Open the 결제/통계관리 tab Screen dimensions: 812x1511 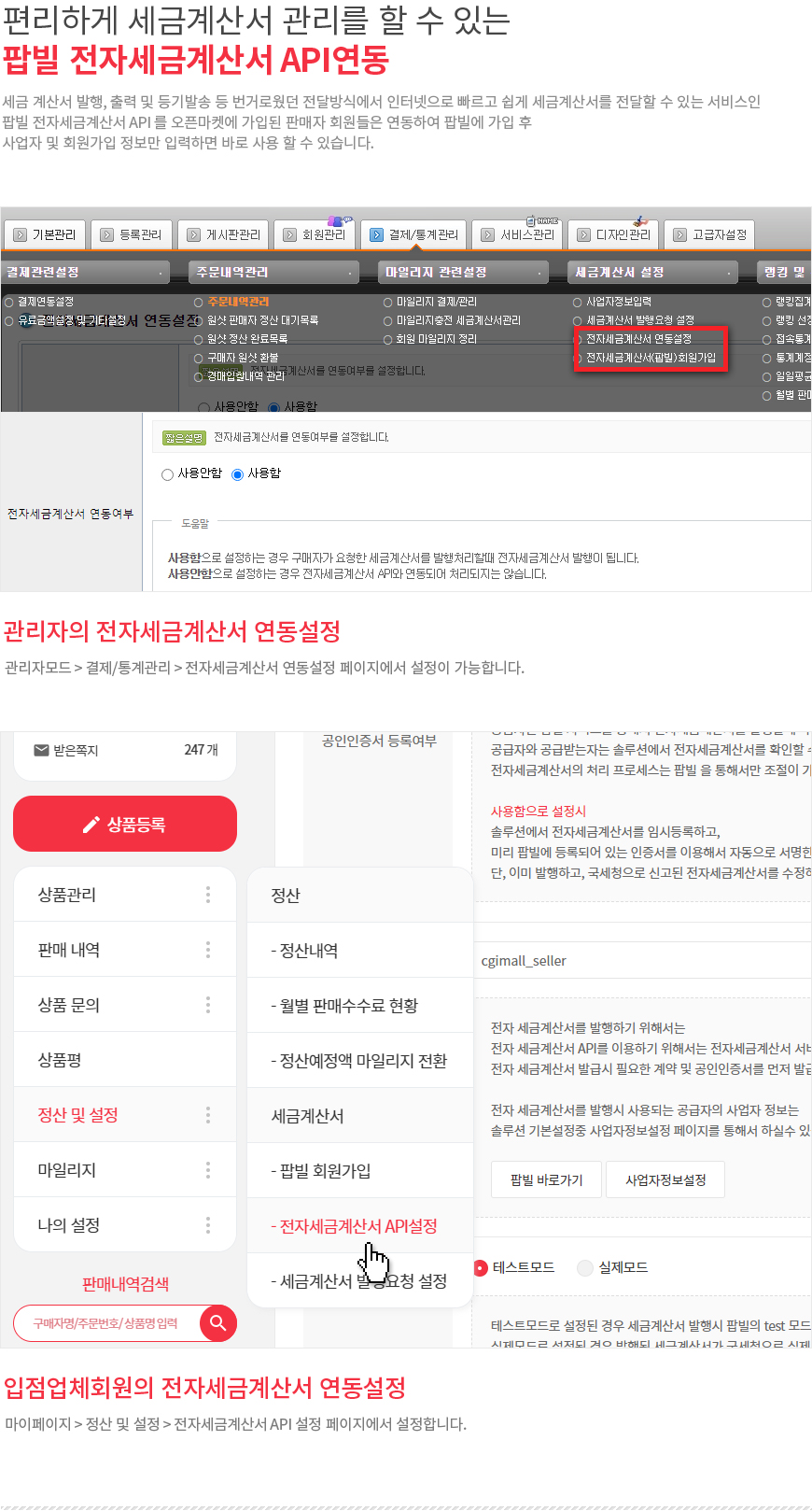tap(413, 234)
